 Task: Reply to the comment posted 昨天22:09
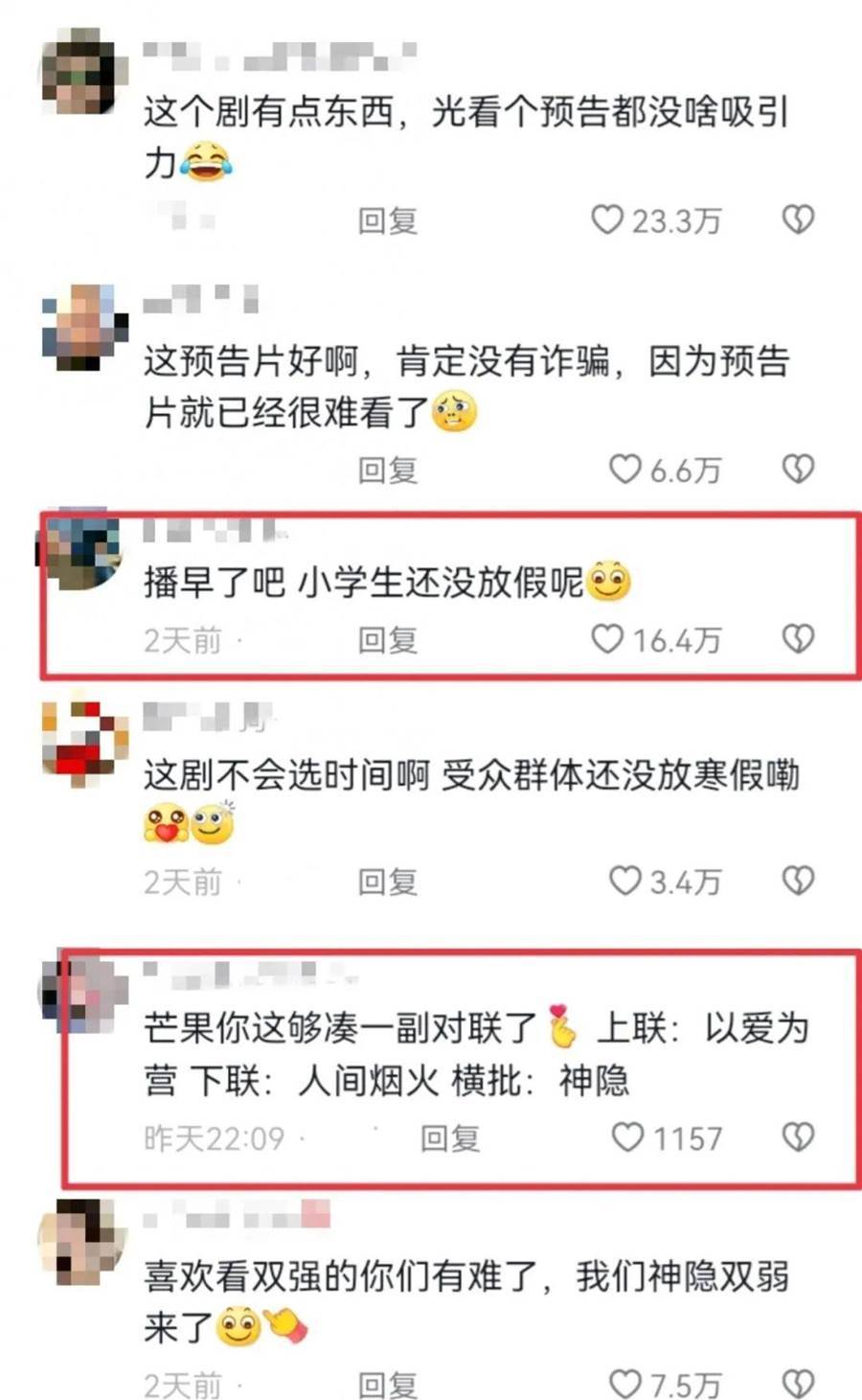coord(450,1138)
